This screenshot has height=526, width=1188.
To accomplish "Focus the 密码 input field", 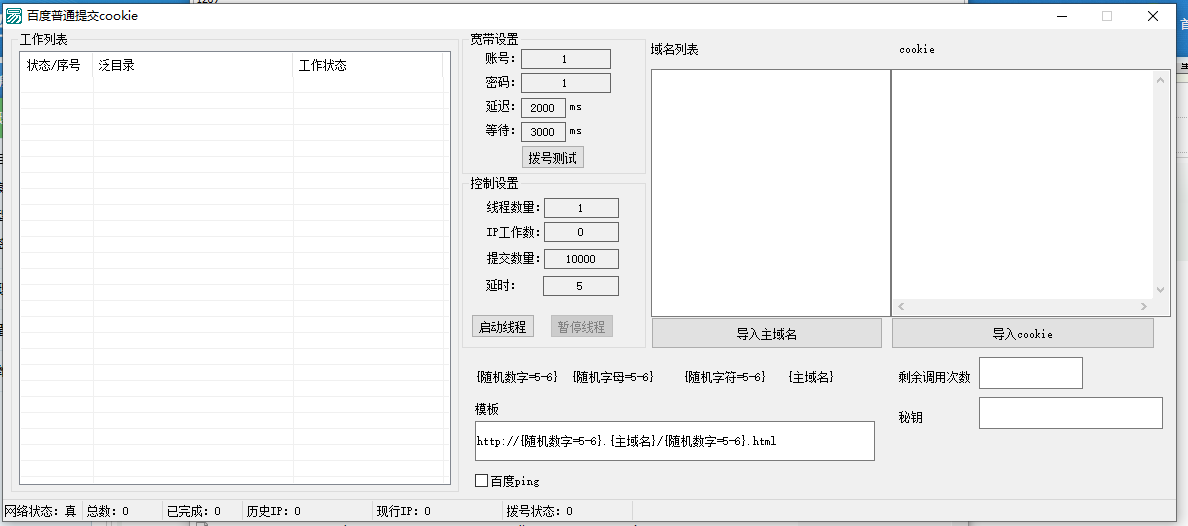I will click(565, 83).
